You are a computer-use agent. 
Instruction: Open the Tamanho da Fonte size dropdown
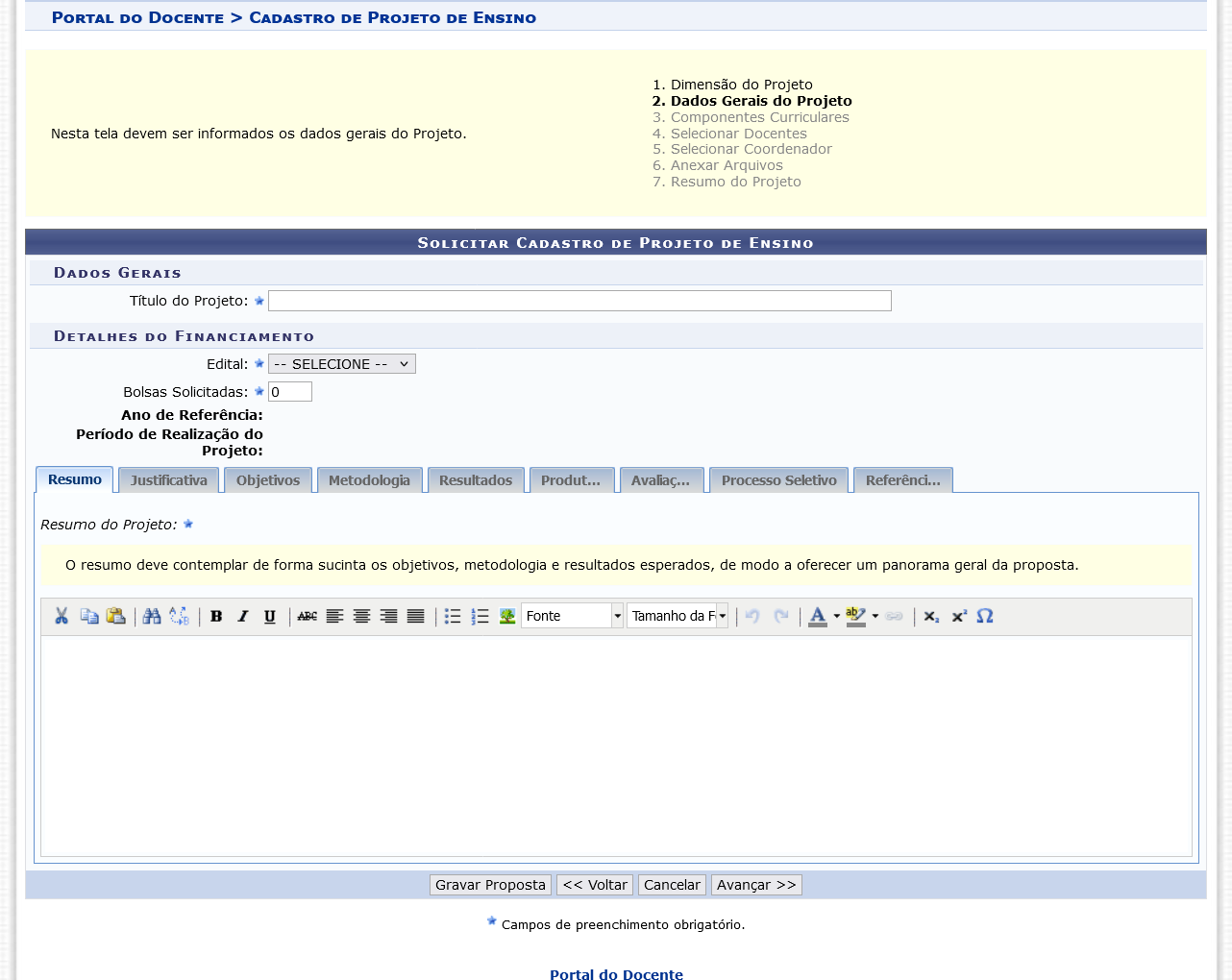(678, 616)
